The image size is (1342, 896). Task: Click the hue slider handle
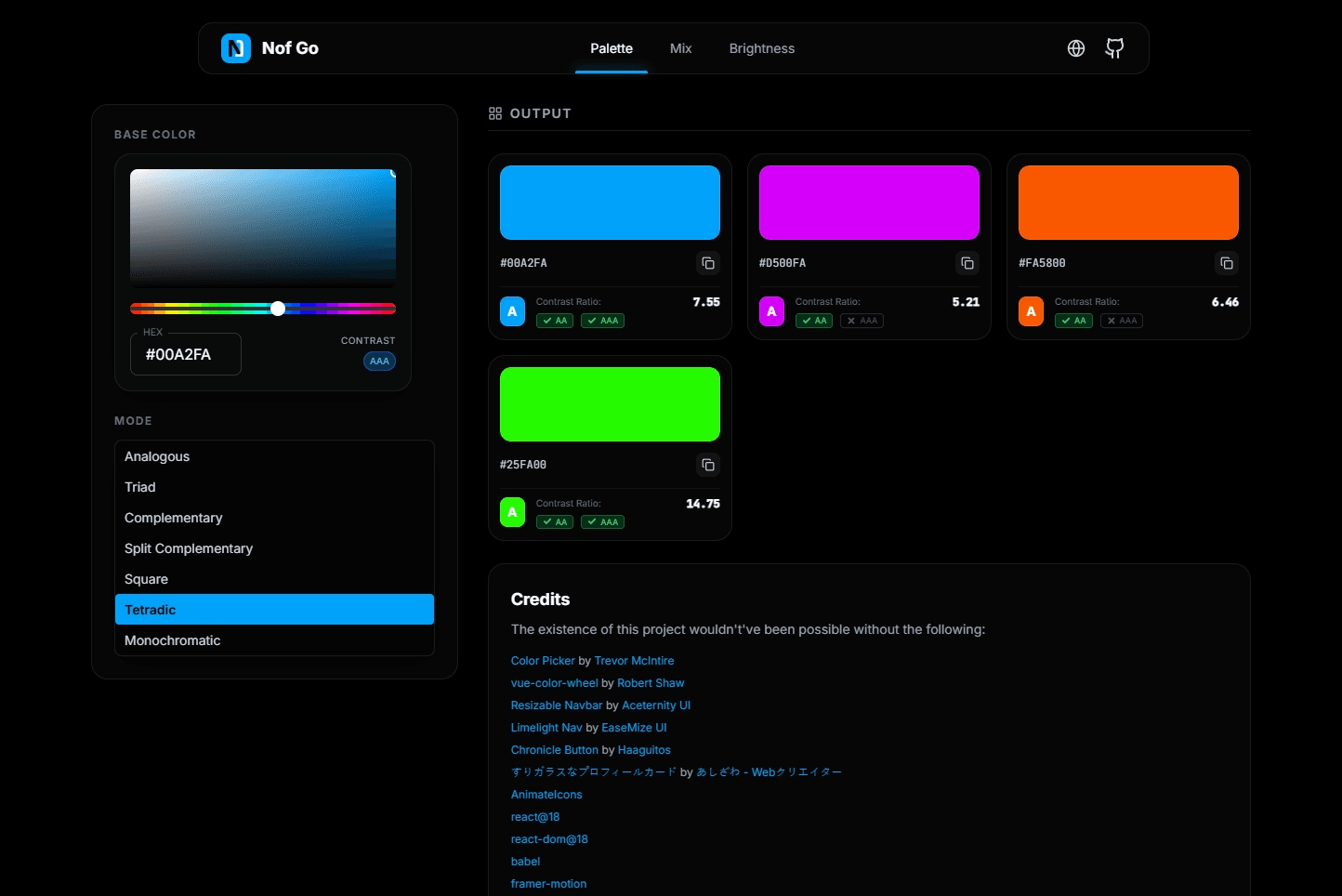(278, 309)
